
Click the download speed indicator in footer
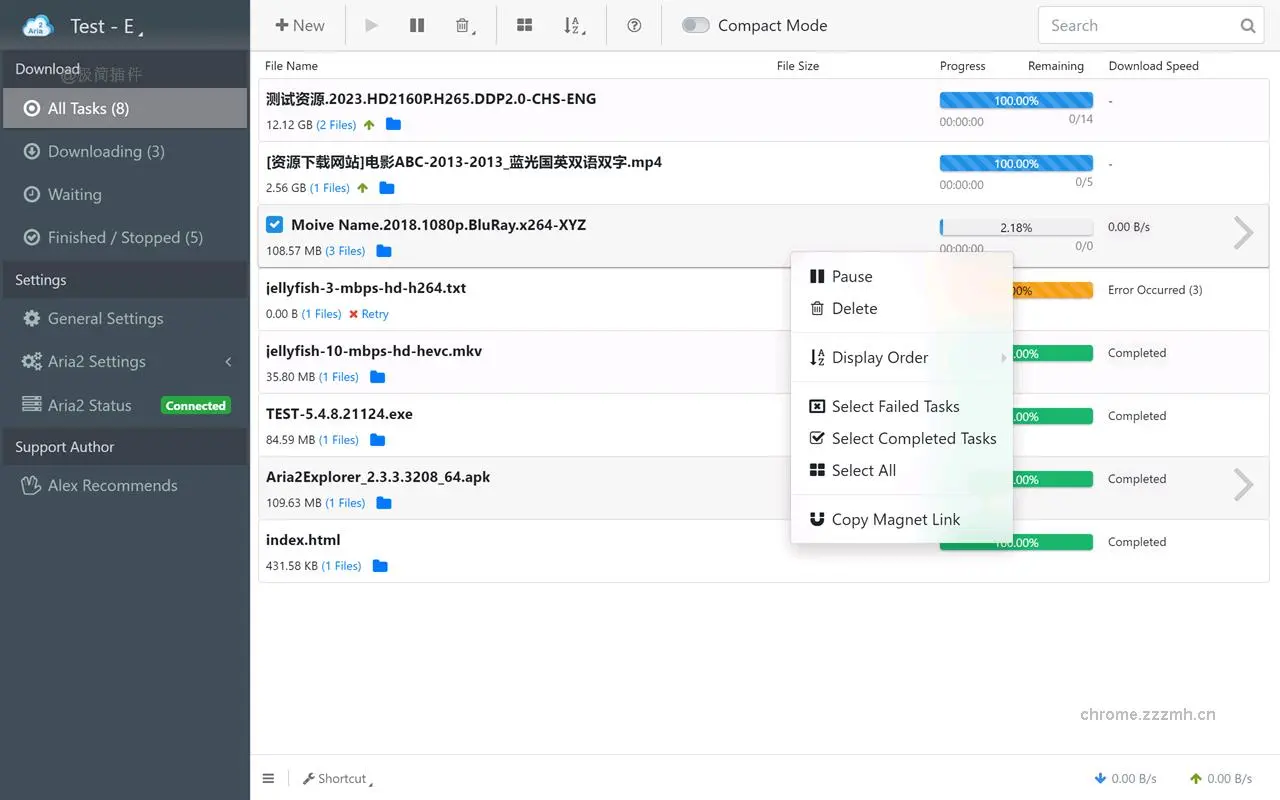(1125, 778)
